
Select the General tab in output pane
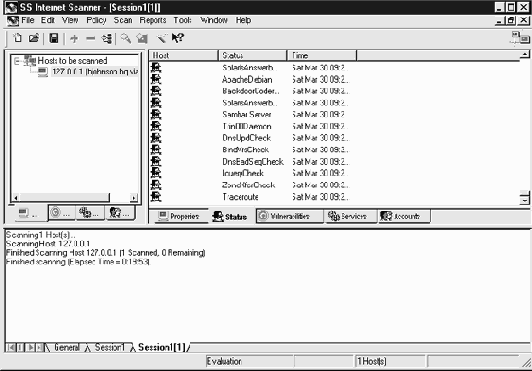[66, 347]
